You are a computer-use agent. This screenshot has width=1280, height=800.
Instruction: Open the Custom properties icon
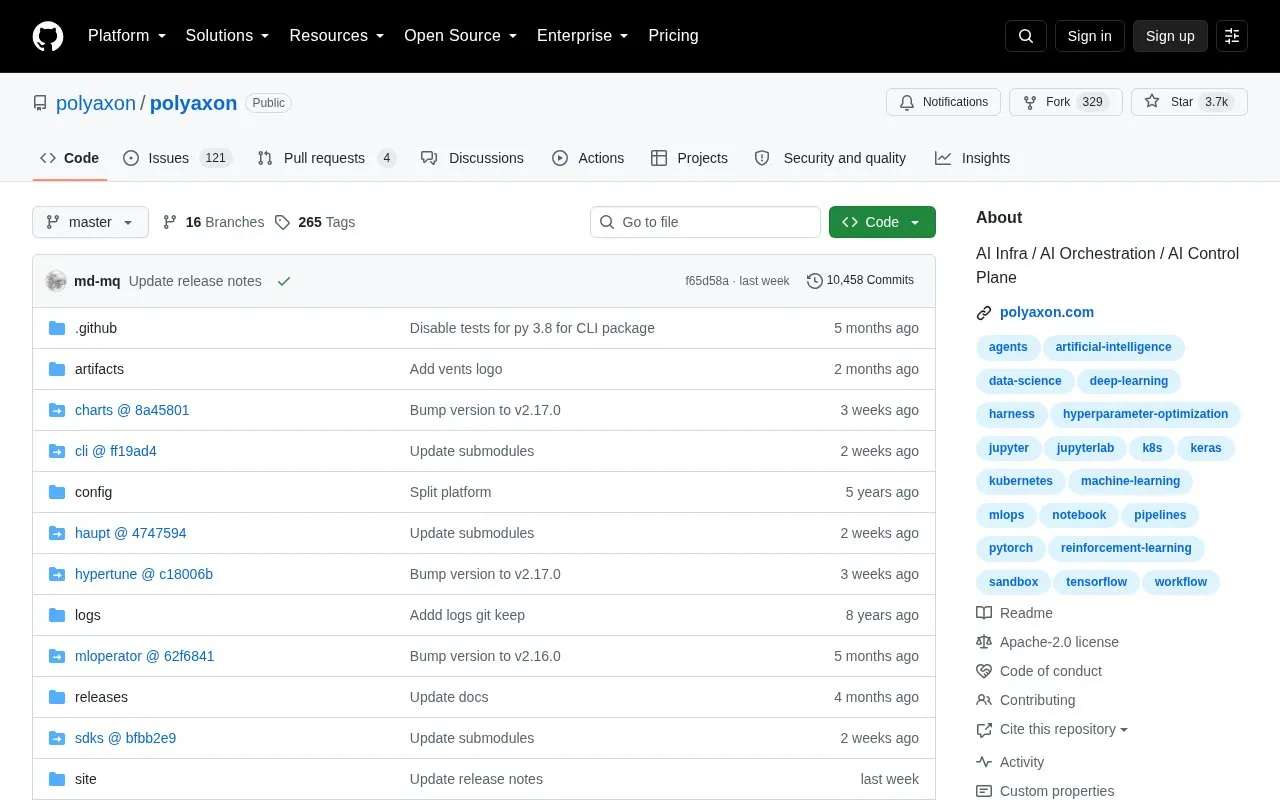click(x=984, y=791)
